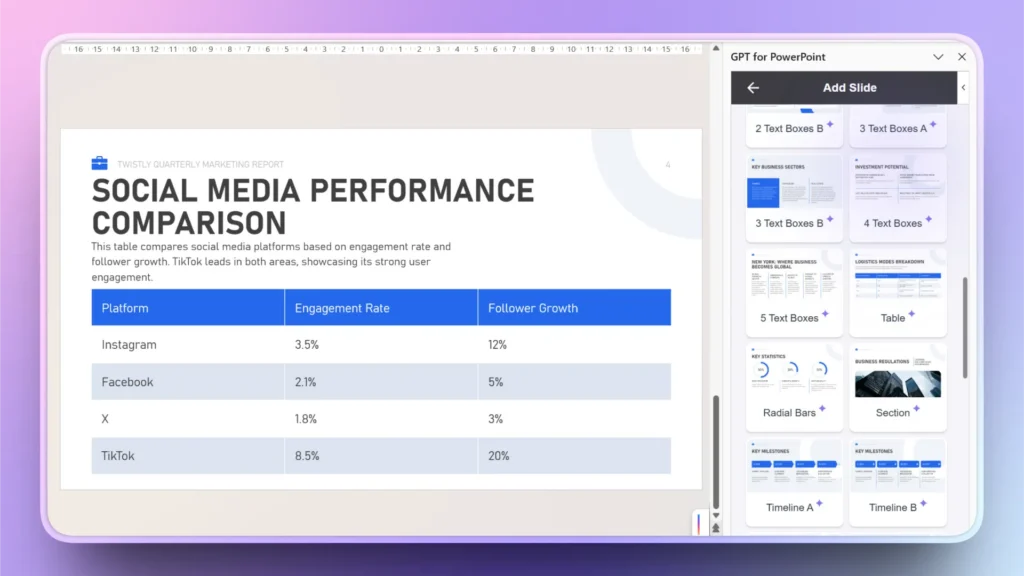Go to previous slide button below scrollbar

(x=716, y=528)
